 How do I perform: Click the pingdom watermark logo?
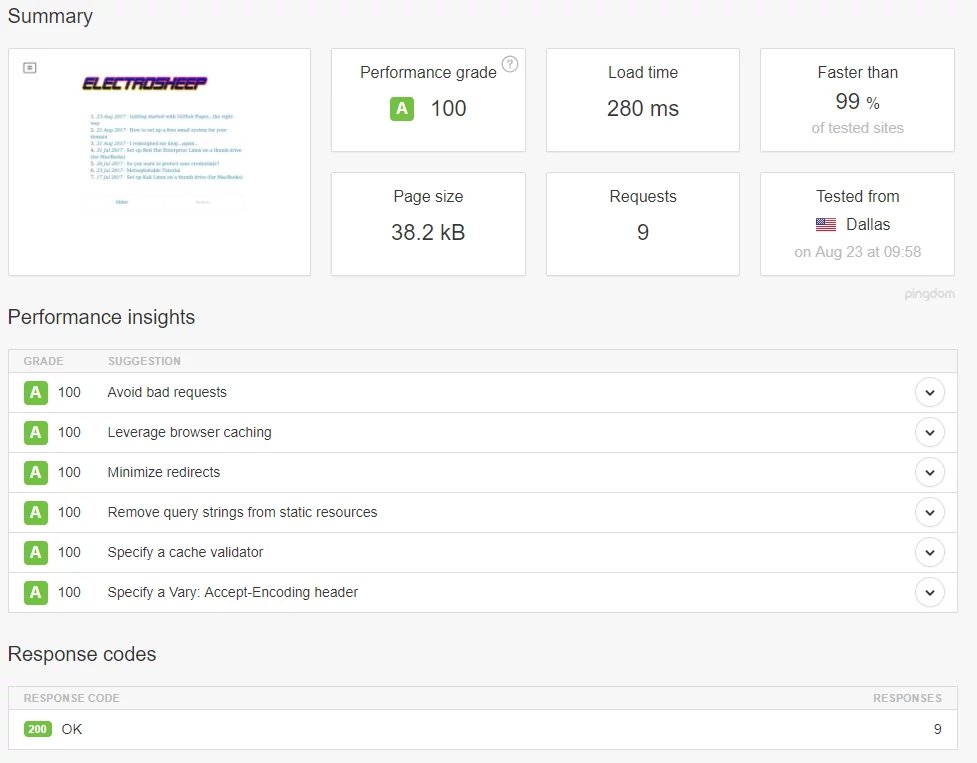(929, 293)
